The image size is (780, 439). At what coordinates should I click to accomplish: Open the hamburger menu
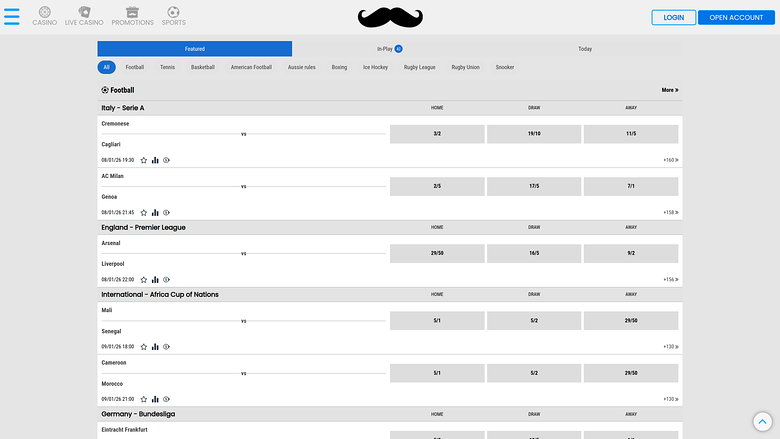[12, 17]
